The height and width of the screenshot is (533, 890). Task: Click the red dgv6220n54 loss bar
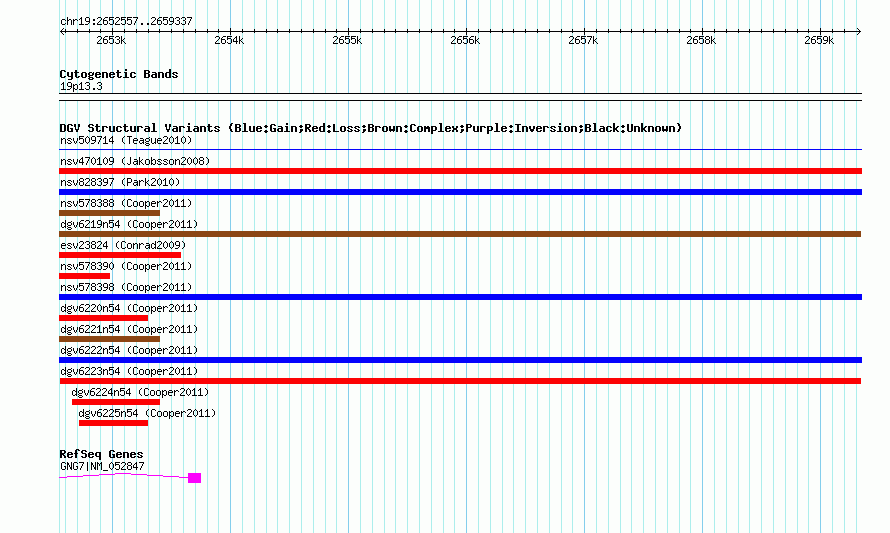[103, 318]
